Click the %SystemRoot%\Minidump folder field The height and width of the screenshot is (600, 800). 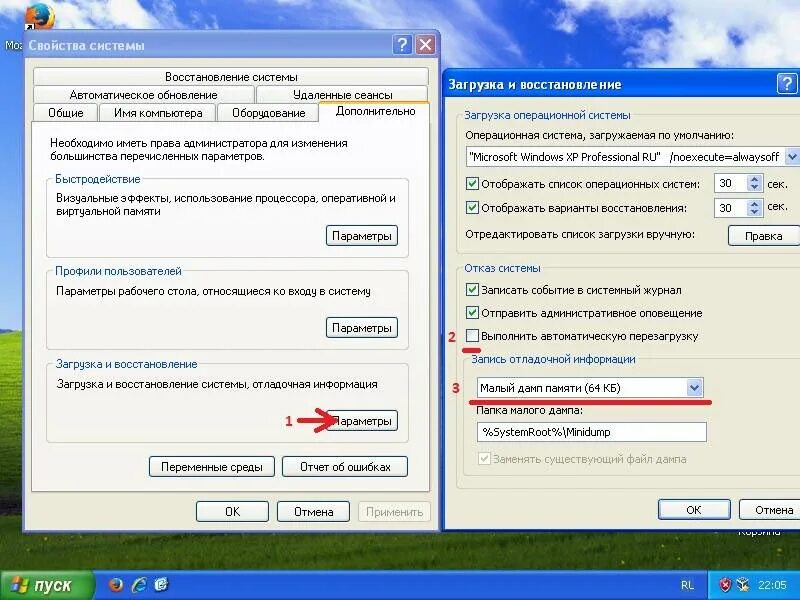point(591,432)
